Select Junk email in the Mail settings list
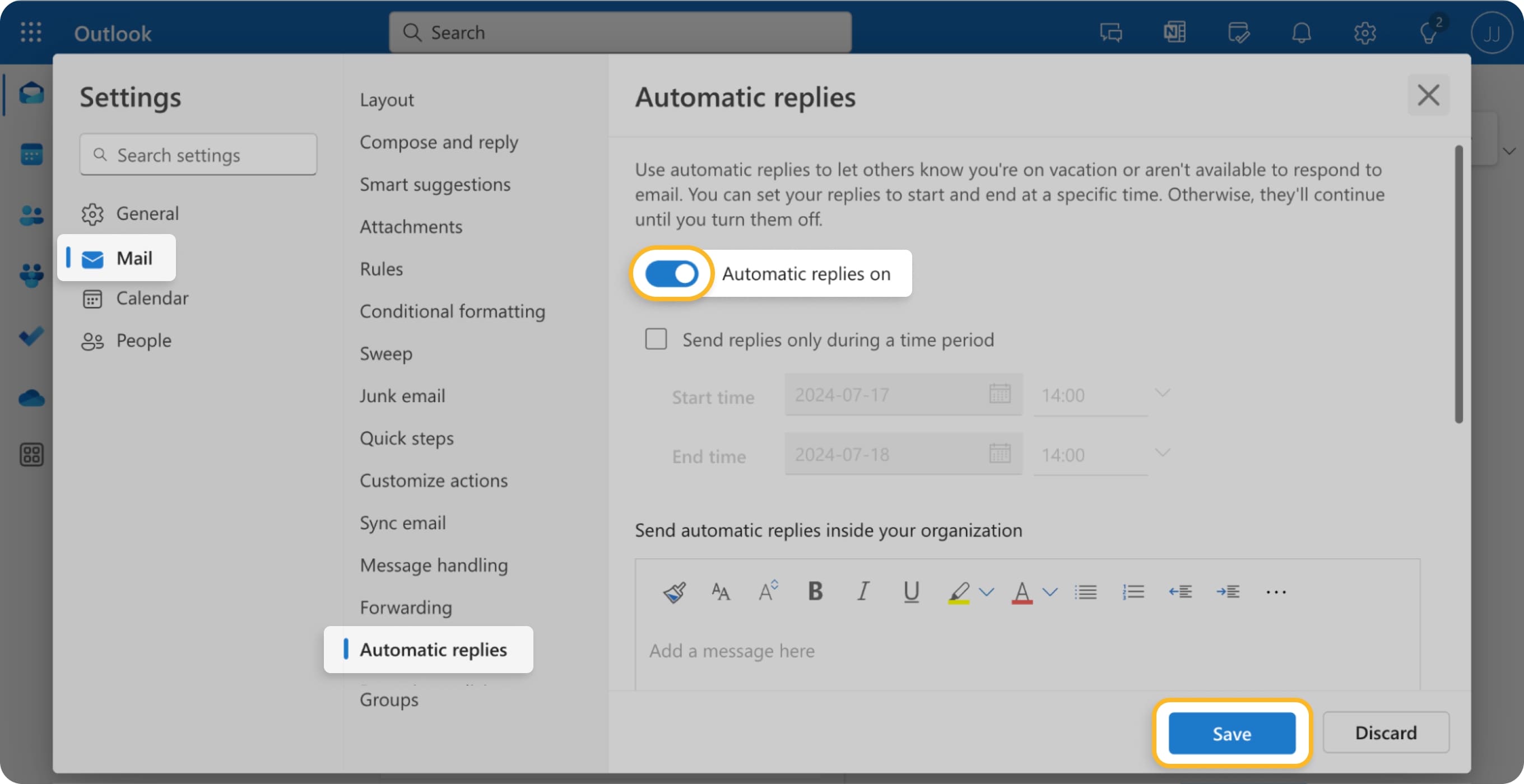The image size is (1524, 784). click(402, 395)
